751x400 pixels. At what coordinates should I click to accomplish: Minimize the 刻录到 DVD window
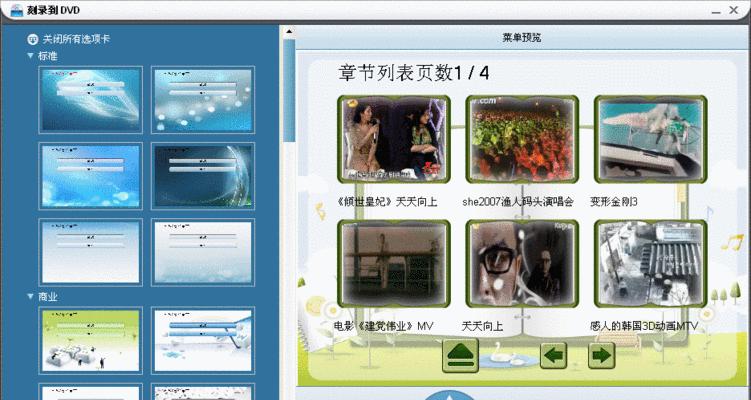[x=716, y=11]
